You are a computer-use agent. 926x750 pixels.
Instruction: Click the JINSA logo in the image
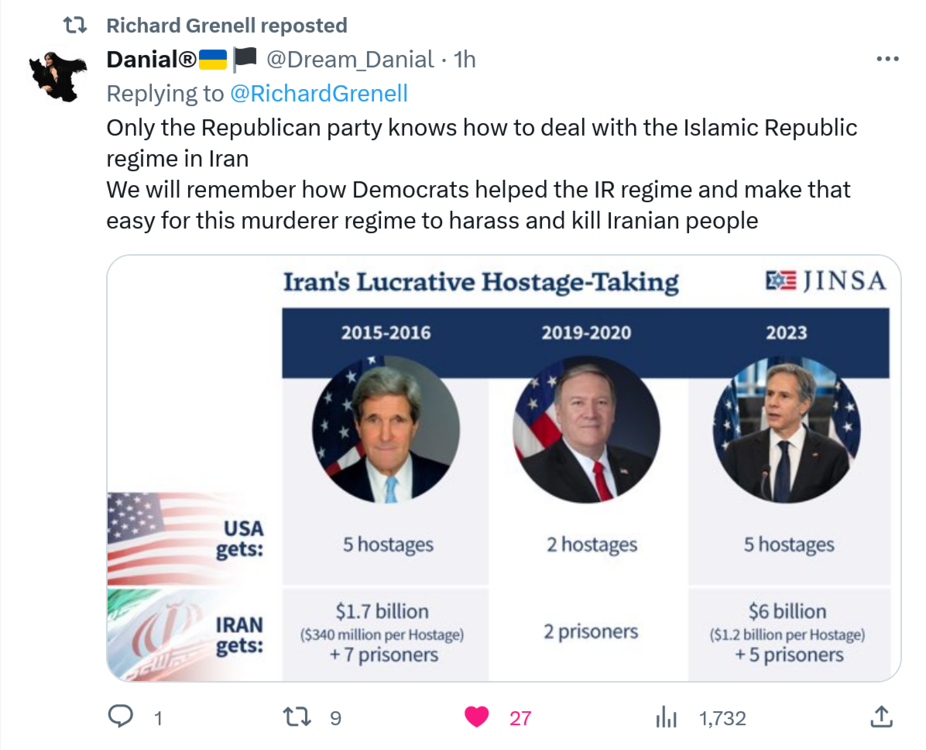(x=825, y=281)
